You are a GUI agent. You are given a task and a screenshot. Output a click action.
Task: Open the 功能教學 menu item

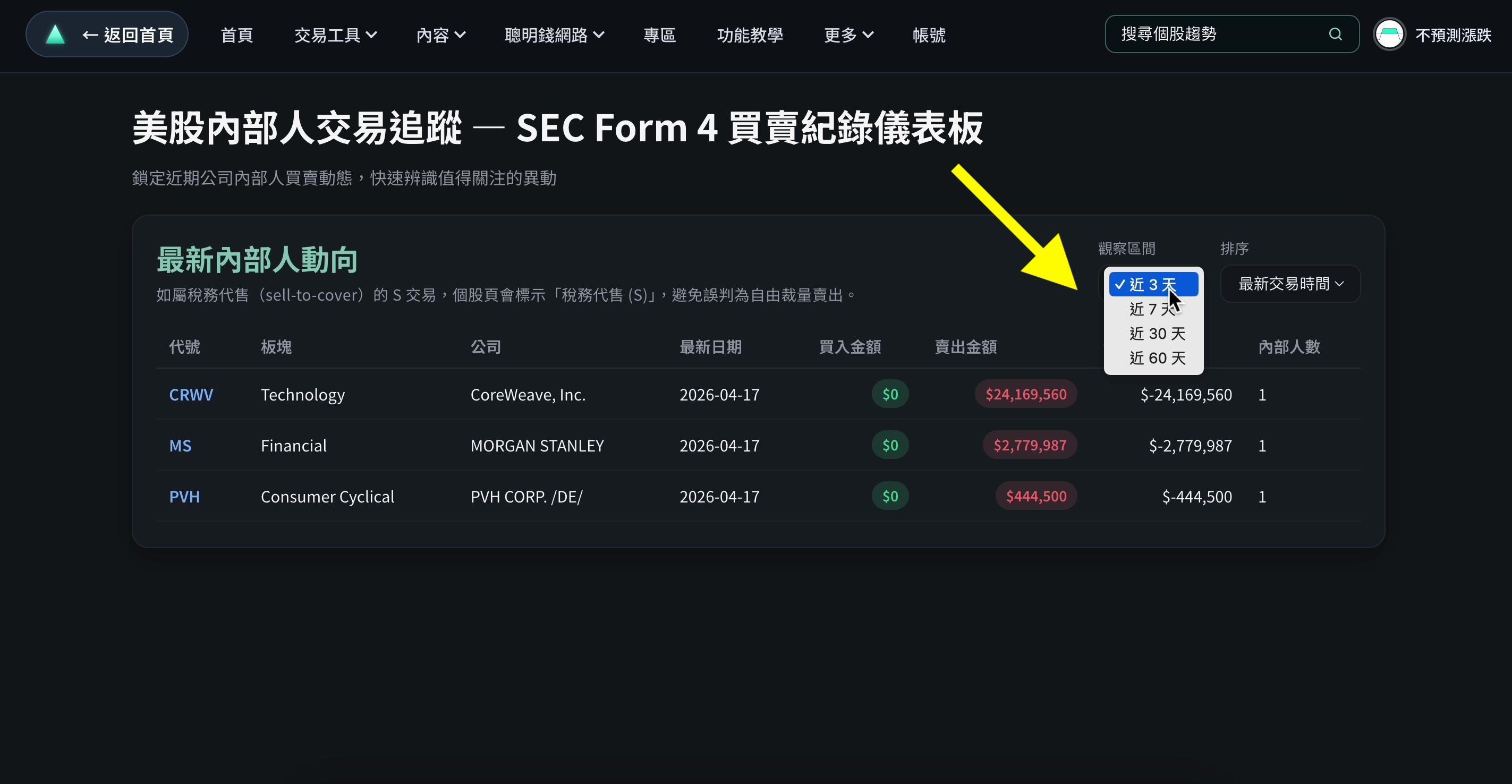pyautogui.click(x=750, y=35)
